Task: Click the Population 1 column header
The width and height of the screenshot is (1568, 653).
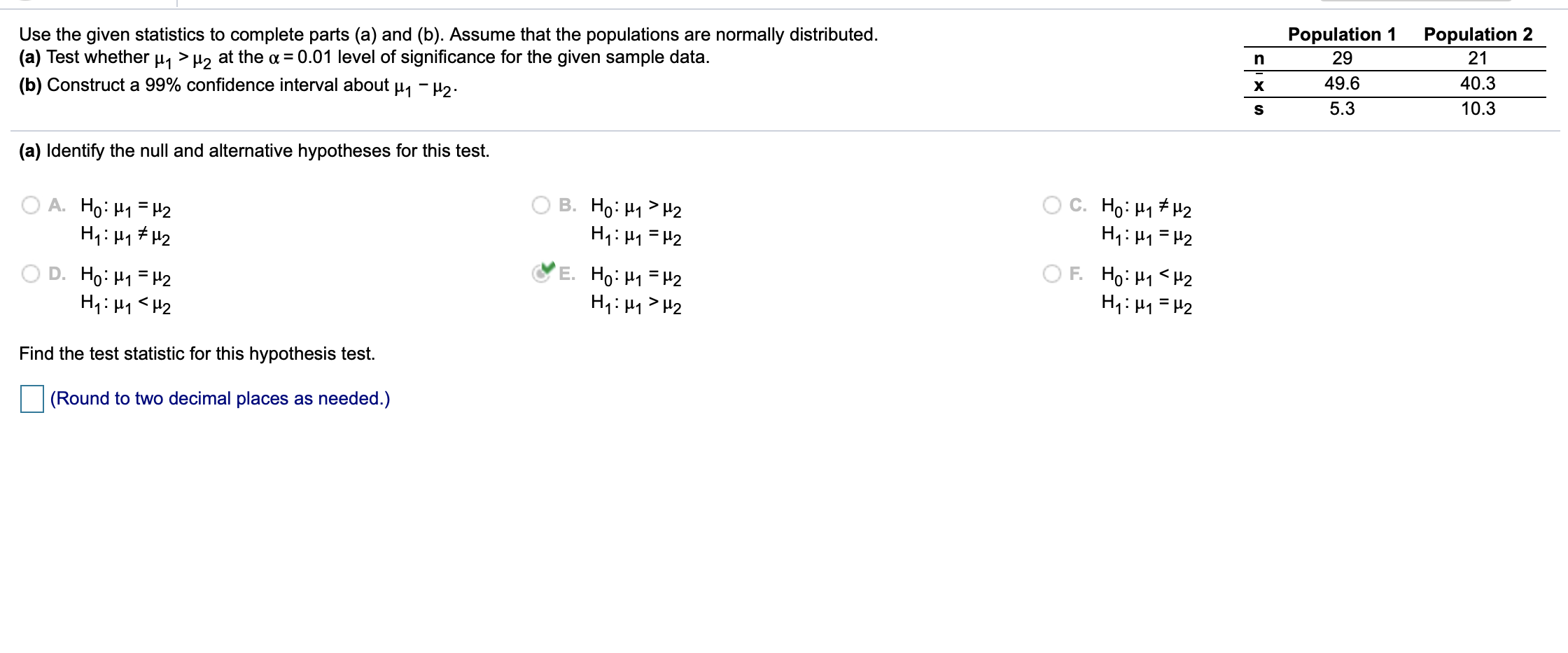Action: coord(1343,34)
